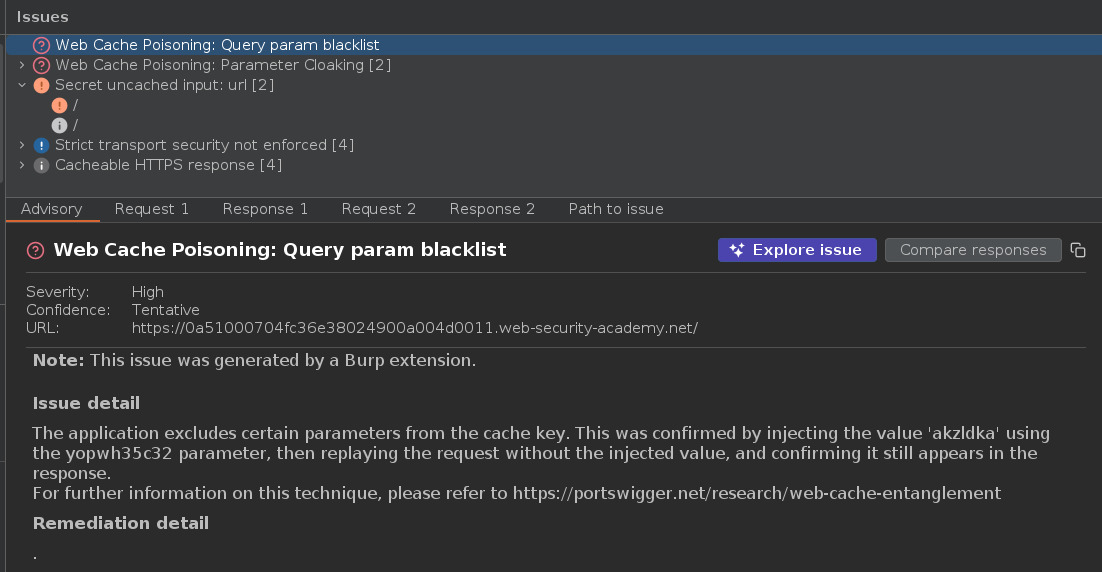
Task: Click the Compare responses button
Action: click(972, 250)
